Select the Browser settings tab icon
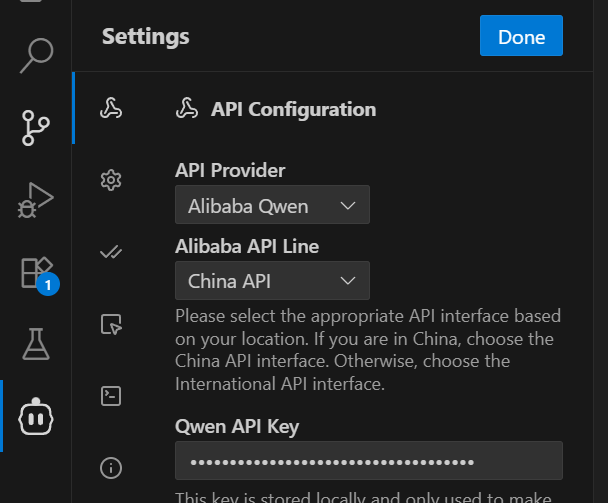608x503 pixels. 111,324
